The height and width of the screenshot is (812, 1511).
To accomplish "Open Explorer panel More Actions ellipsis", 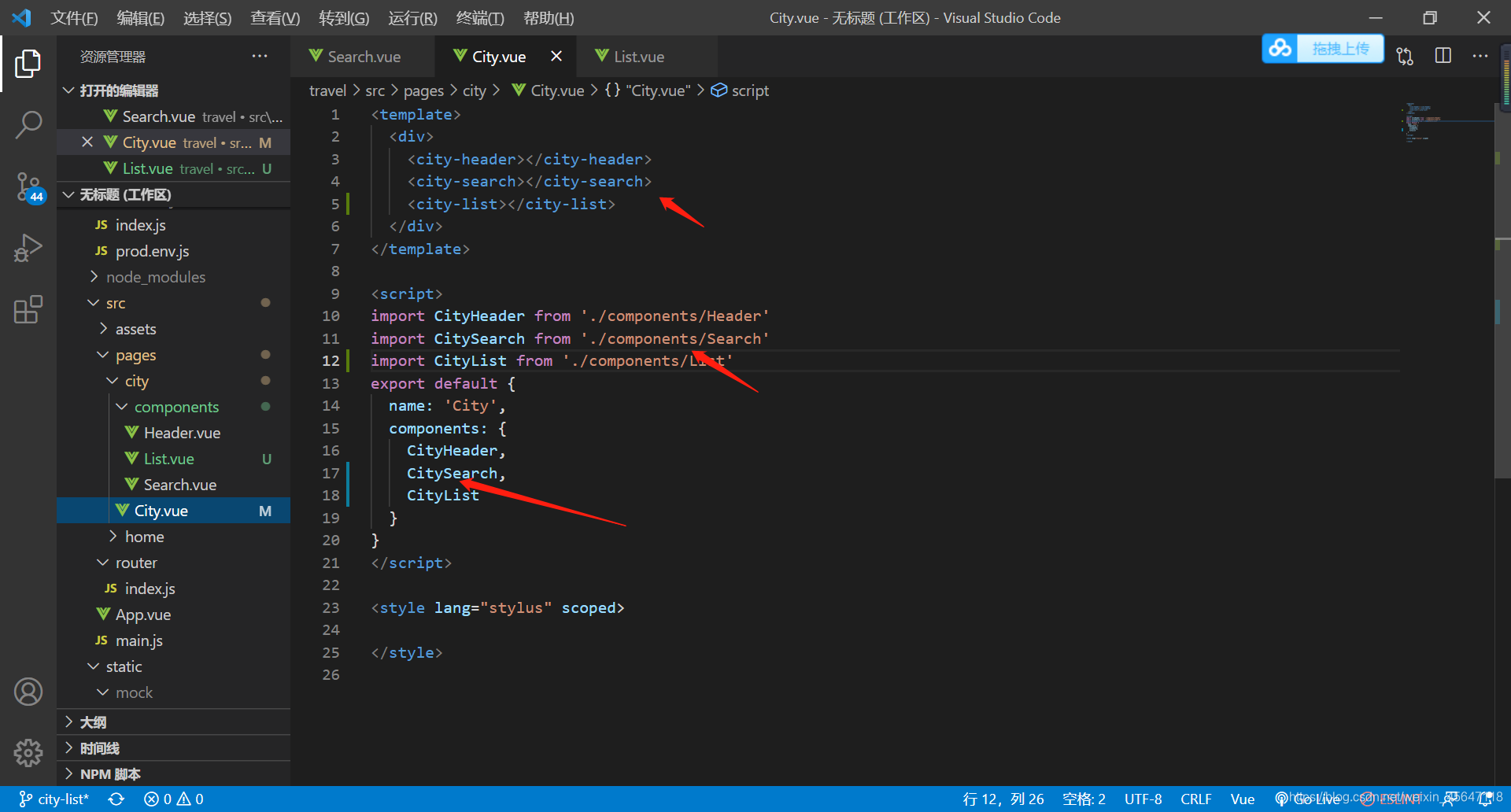I will click(x=260, y=56).
